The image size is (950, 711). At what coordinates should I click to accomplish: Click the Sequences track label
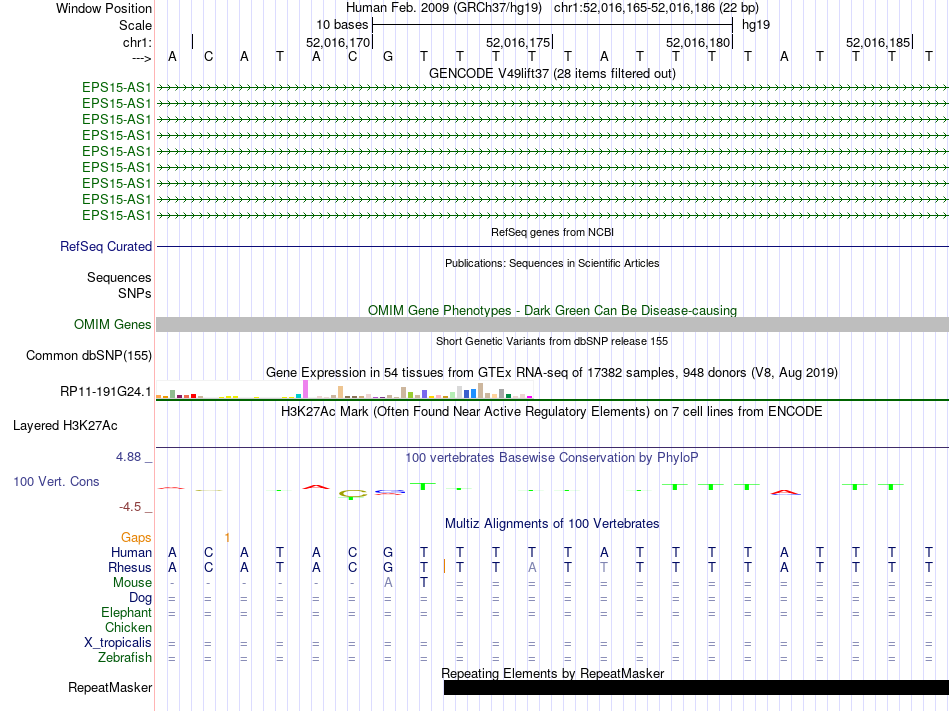[119, 277]
